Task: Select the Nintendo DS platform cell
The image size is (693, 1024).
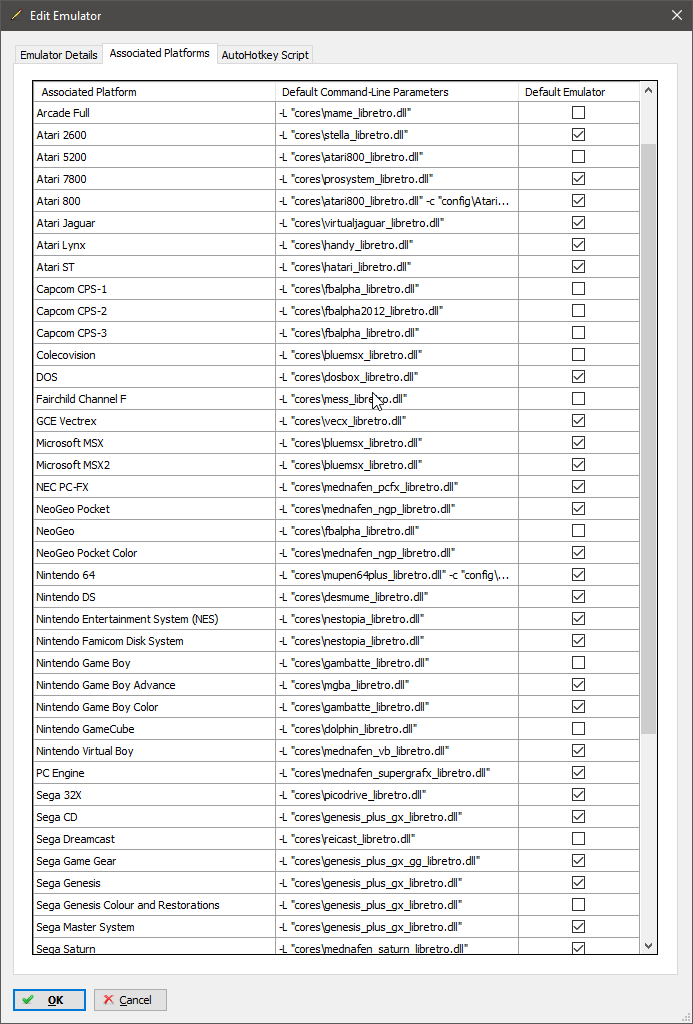Action: tap(154, 597)
